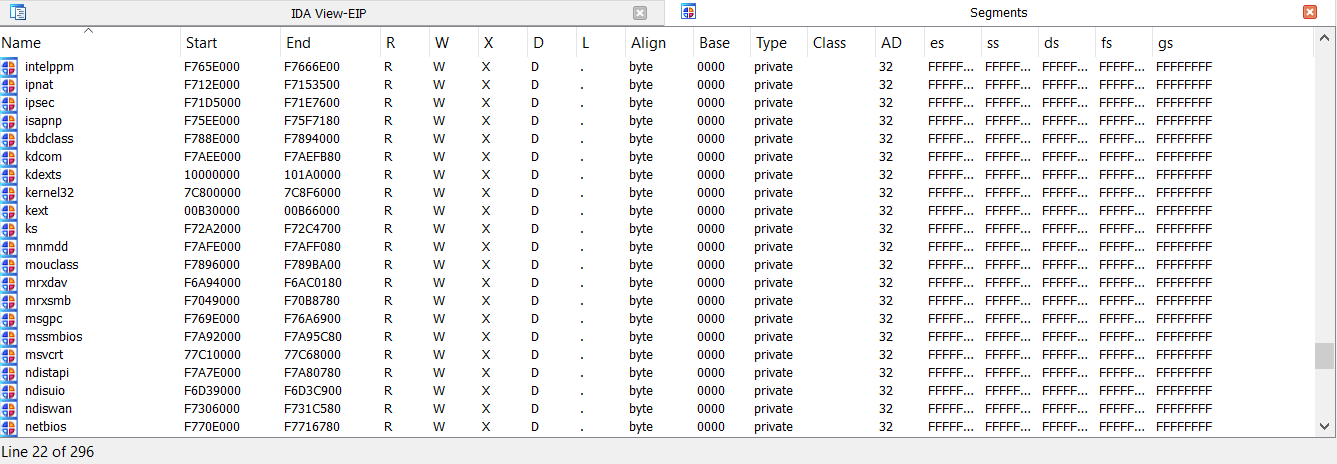Select start address 7C800000
Screen dimensions: 1337x464
(x=212, y=193)
